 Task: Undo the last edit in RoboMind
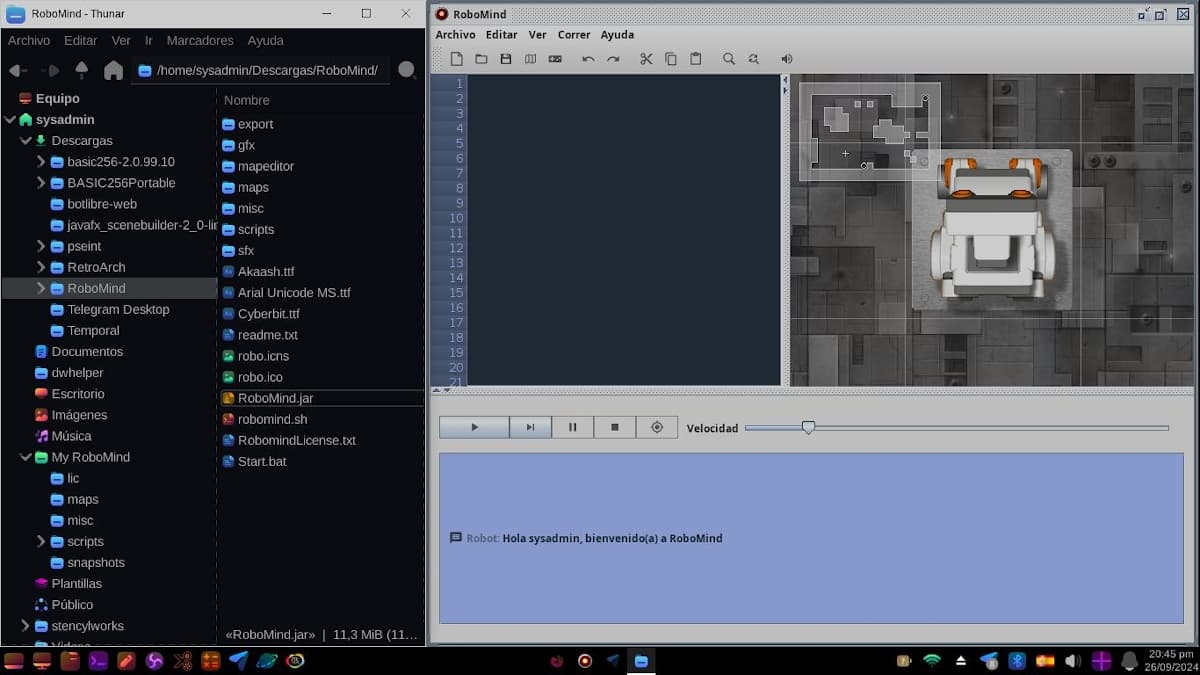[588, 59]
